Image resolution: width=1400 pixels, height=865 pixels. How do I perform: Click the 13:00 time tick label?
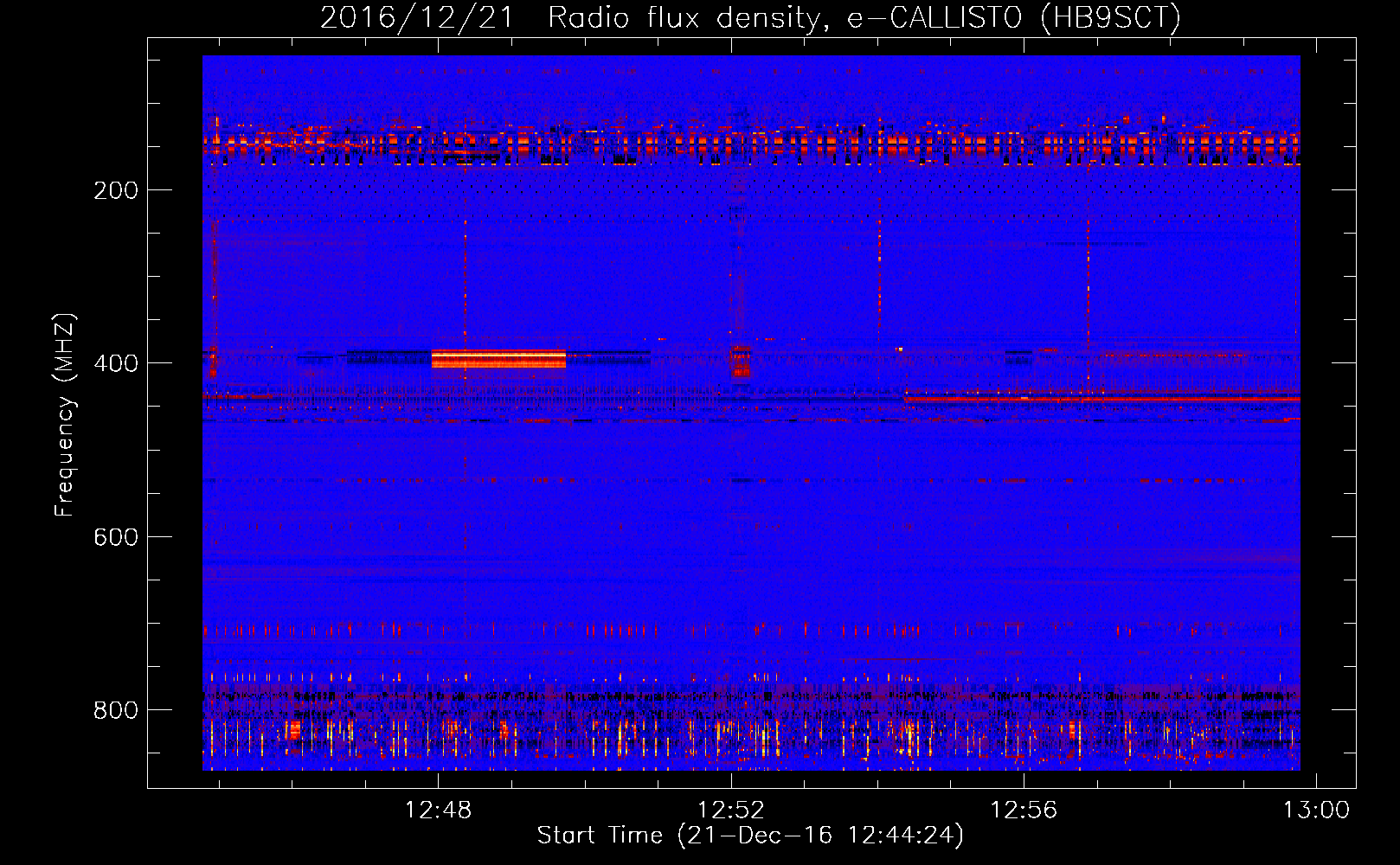(1316, 811)
